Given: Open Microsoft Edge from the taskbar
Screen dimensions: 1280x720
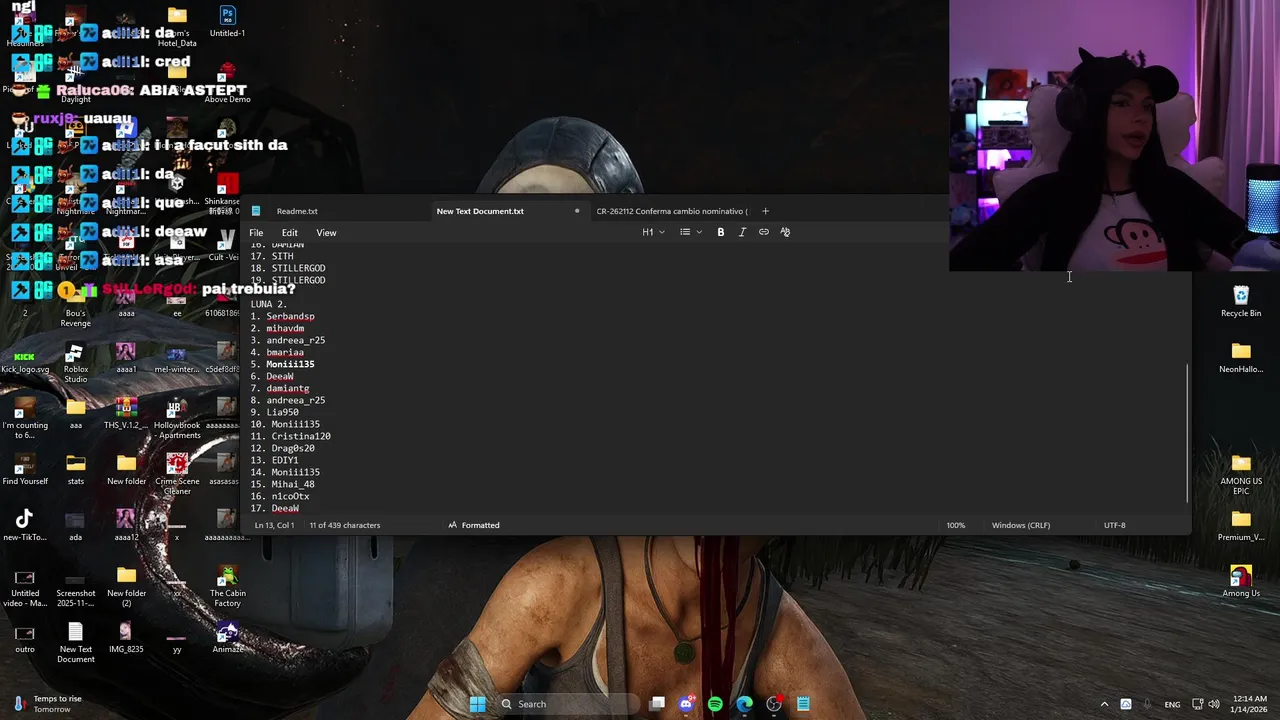Looking at the screenshot, I should [x=744, y=704].
